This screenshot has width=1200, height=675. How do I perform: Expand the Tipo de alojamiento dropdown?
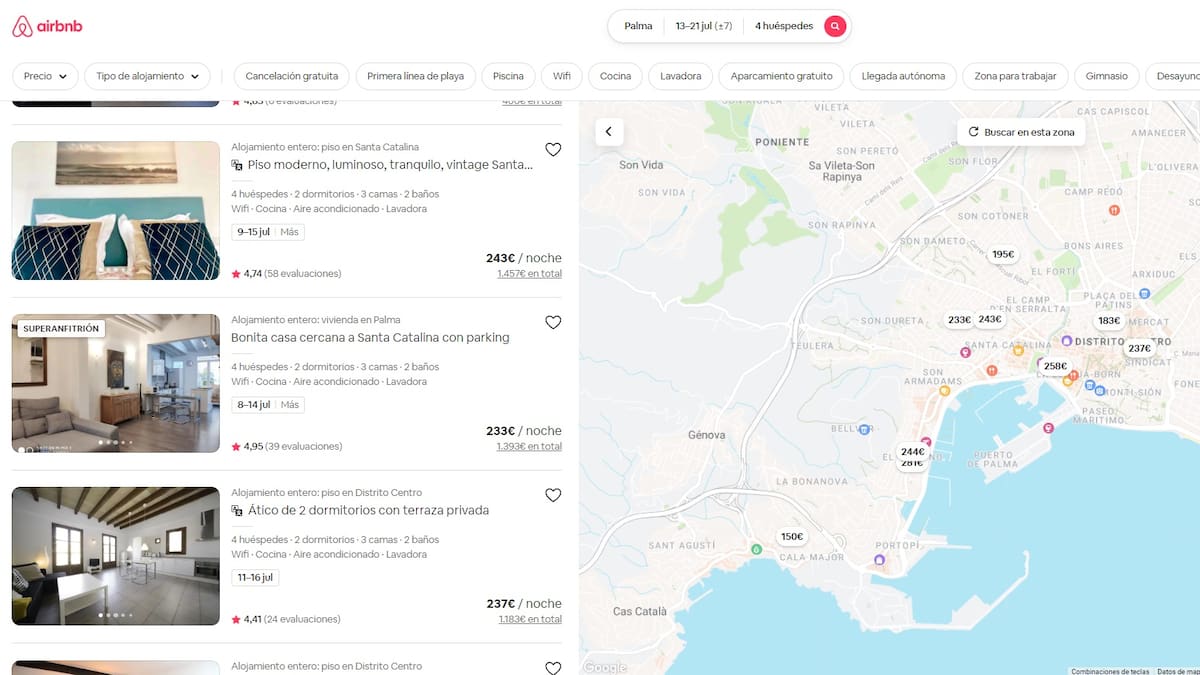[148, 76]
